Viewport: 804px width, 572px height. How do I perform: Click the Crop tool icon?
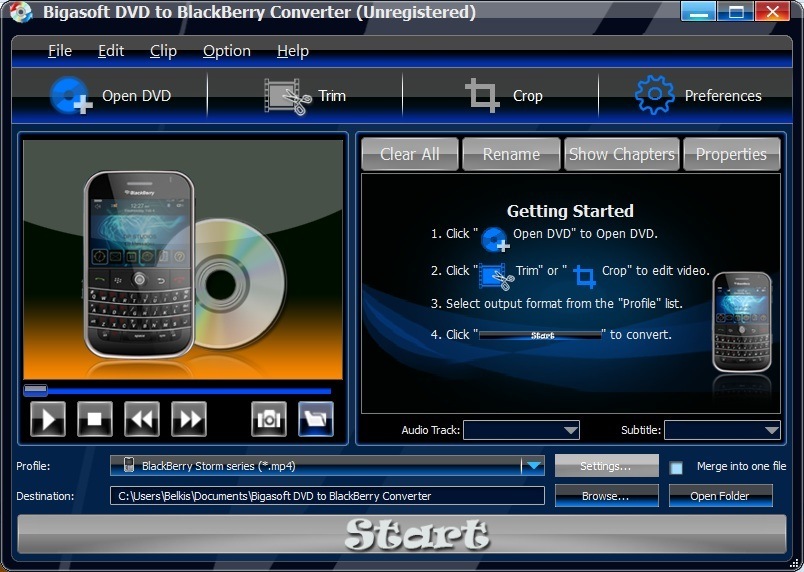(482, 95)
